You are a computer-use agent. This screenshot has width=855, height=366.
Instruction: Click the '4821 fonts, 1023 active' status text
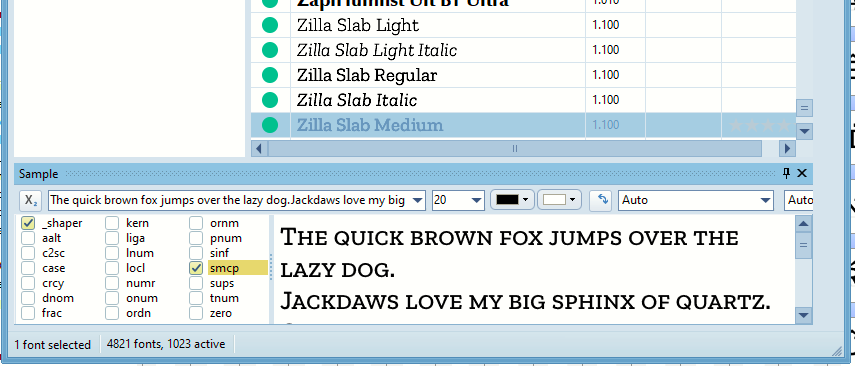(166, 344)
